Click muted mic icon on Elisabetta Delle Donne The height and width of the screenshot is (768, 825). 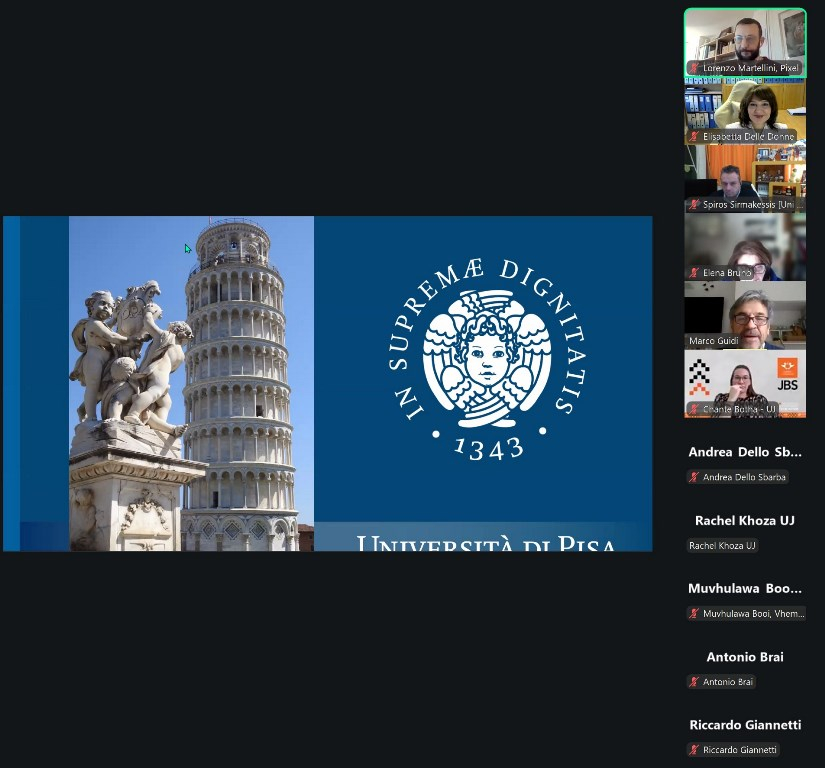click(x=694, y=136)
